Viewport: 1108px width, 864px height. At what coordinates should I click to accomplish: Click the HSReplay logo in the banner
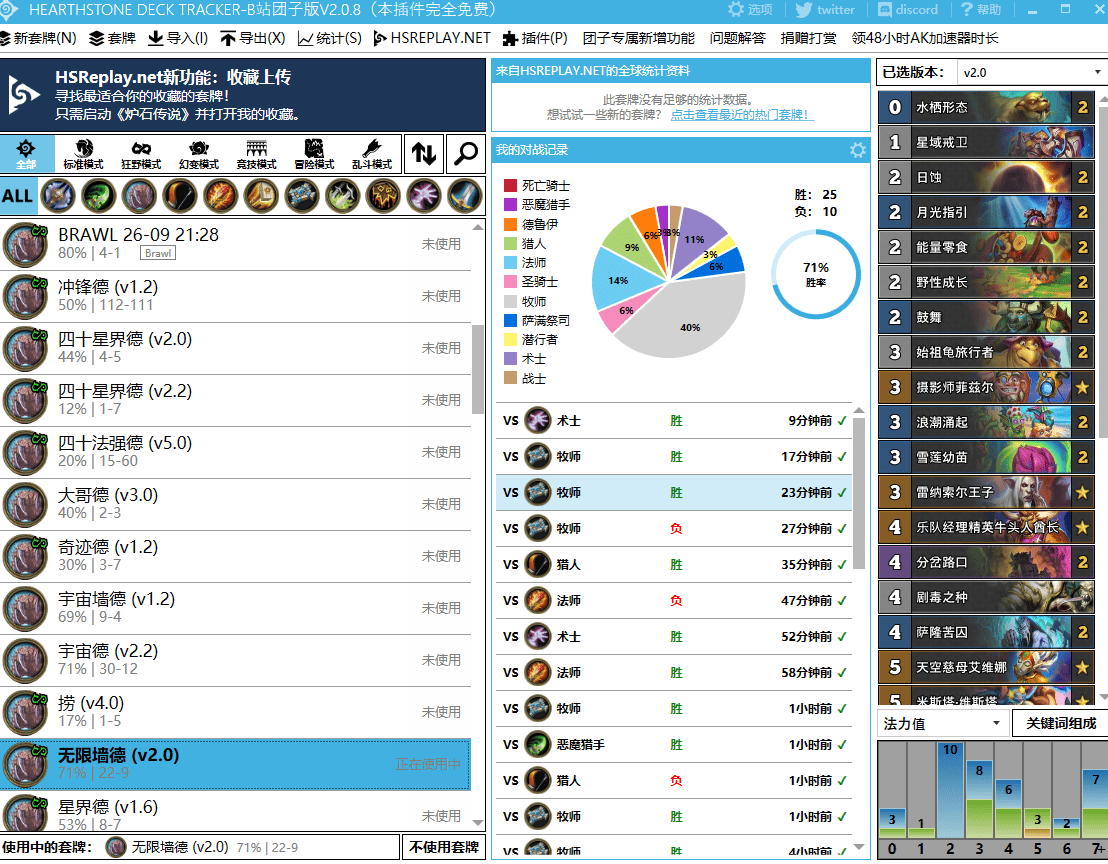pos(25,95)
